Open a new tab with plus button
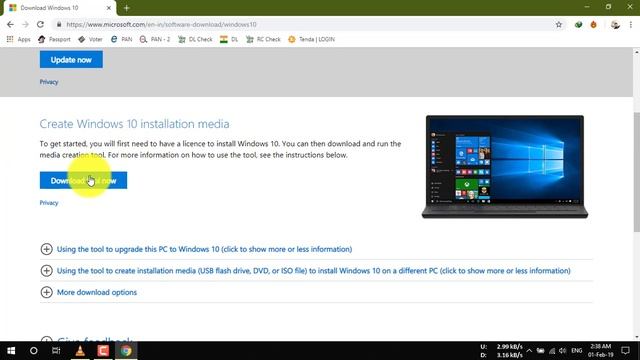 pos(127,8)
